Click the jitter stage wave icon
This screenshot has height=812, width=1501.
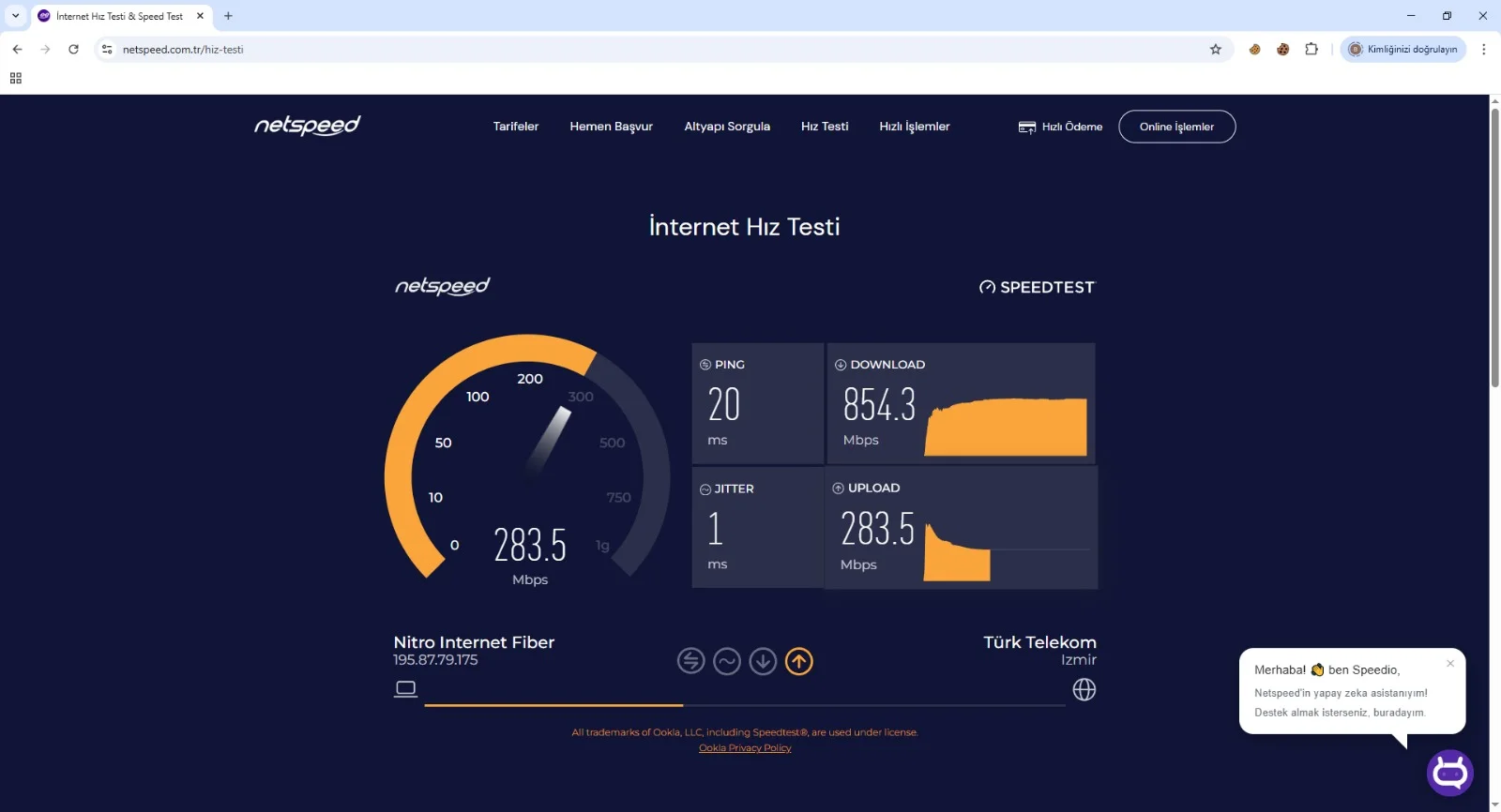pos(727,661)
